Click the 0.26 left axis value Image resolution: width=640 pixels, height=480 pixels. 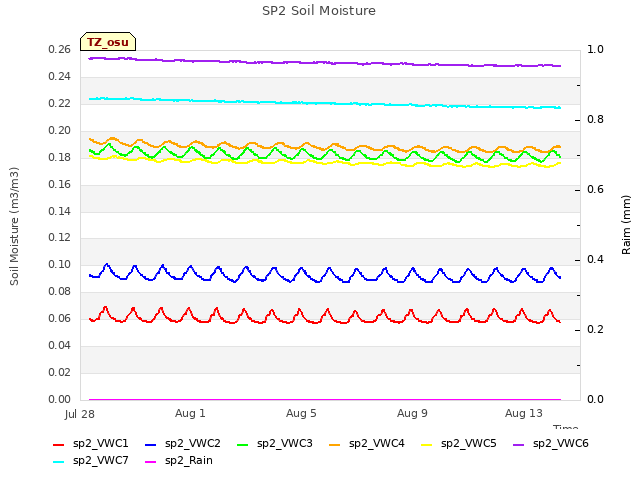tap(59, 50)
